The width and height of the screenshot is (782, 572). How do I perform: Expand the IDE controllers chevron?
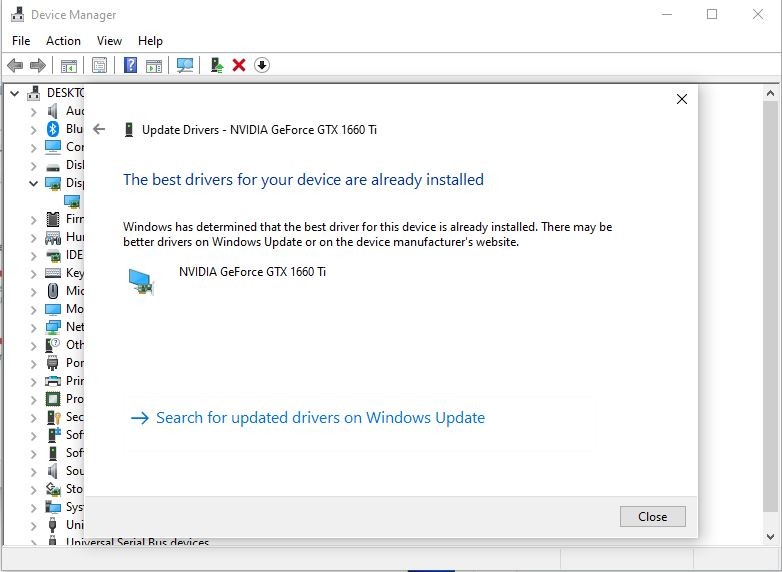(33, 256)
